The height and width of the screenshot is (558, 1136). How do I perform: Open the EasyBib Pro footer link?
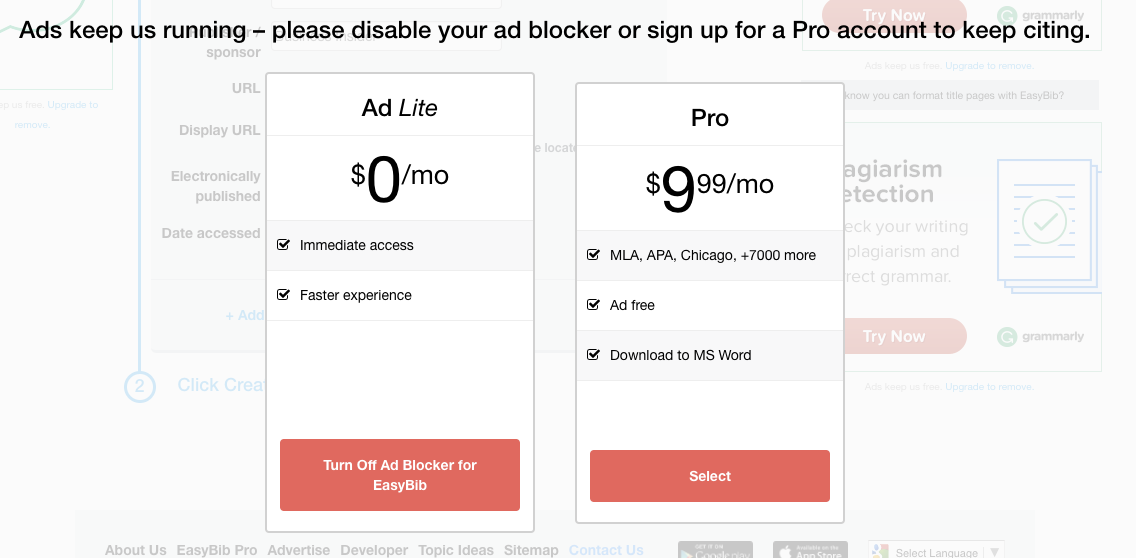tap(217, 550)
